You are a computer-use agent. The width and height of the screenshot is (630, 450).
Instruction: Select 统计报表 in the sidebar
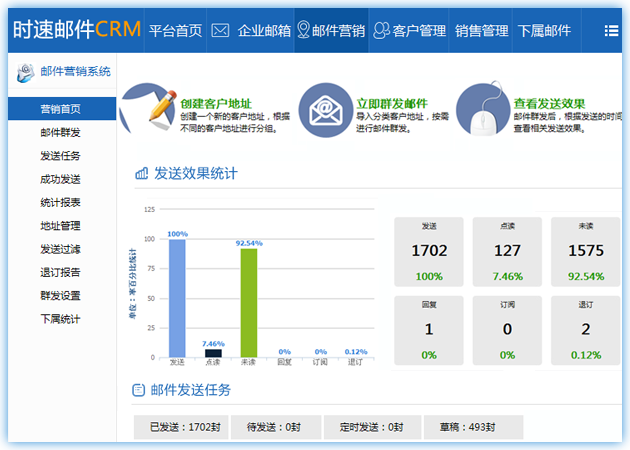tap(60, 202)
